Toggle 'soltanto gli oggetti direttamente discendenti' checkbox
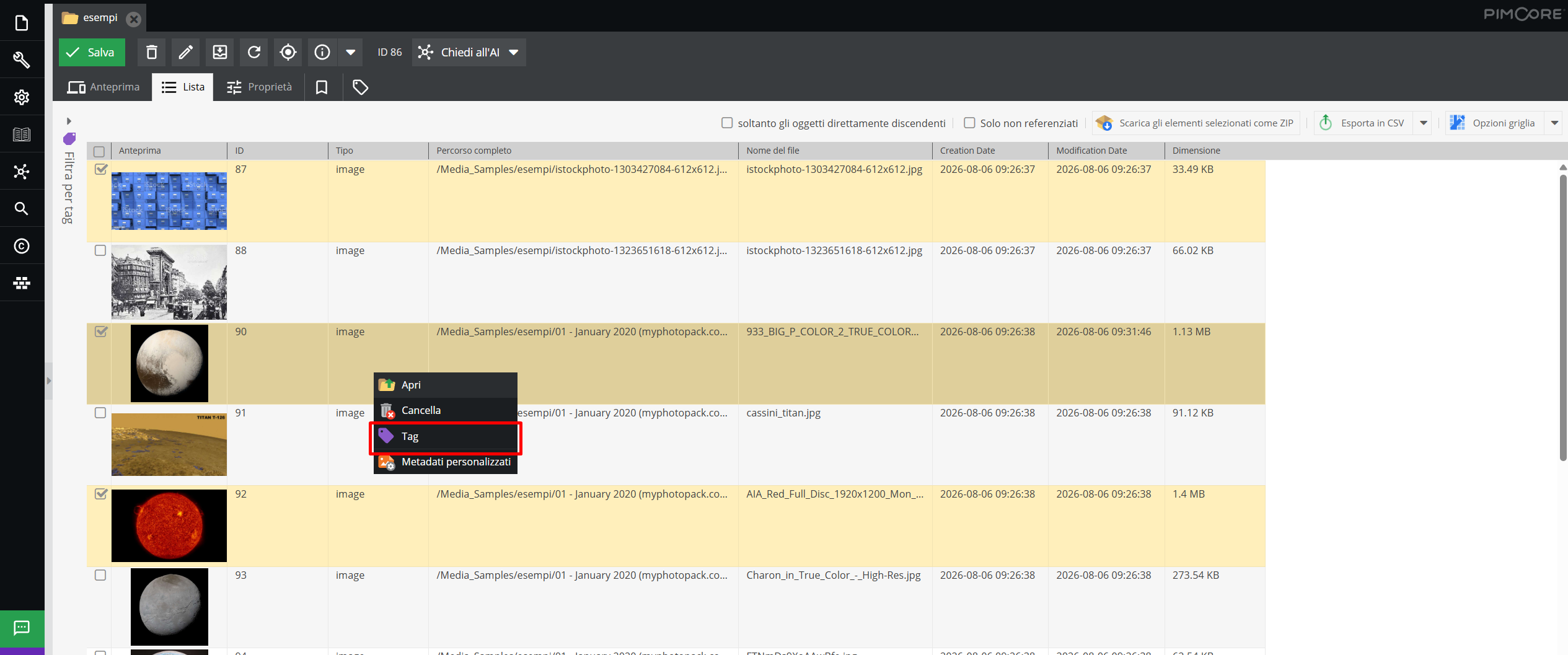 click(727, 123)
